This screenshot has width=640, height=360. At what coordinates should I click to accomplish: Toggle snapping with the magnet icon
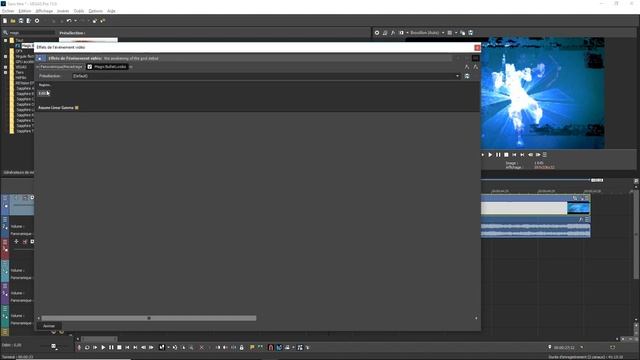click(x=270, y=347)
